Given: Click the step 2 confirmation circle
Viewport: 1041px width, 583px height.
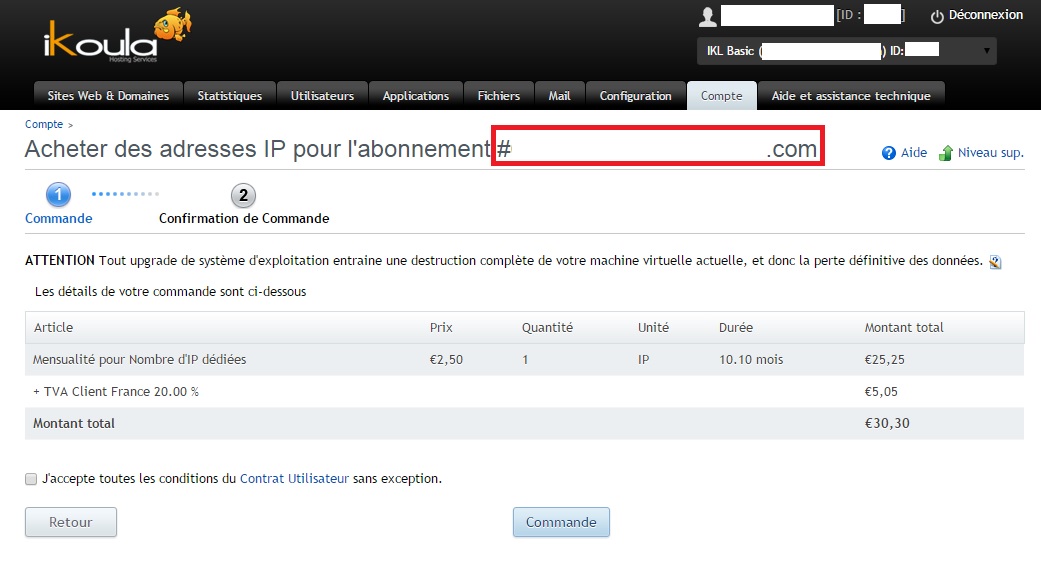Looking at the screenshot, I should tap(243, 195).
